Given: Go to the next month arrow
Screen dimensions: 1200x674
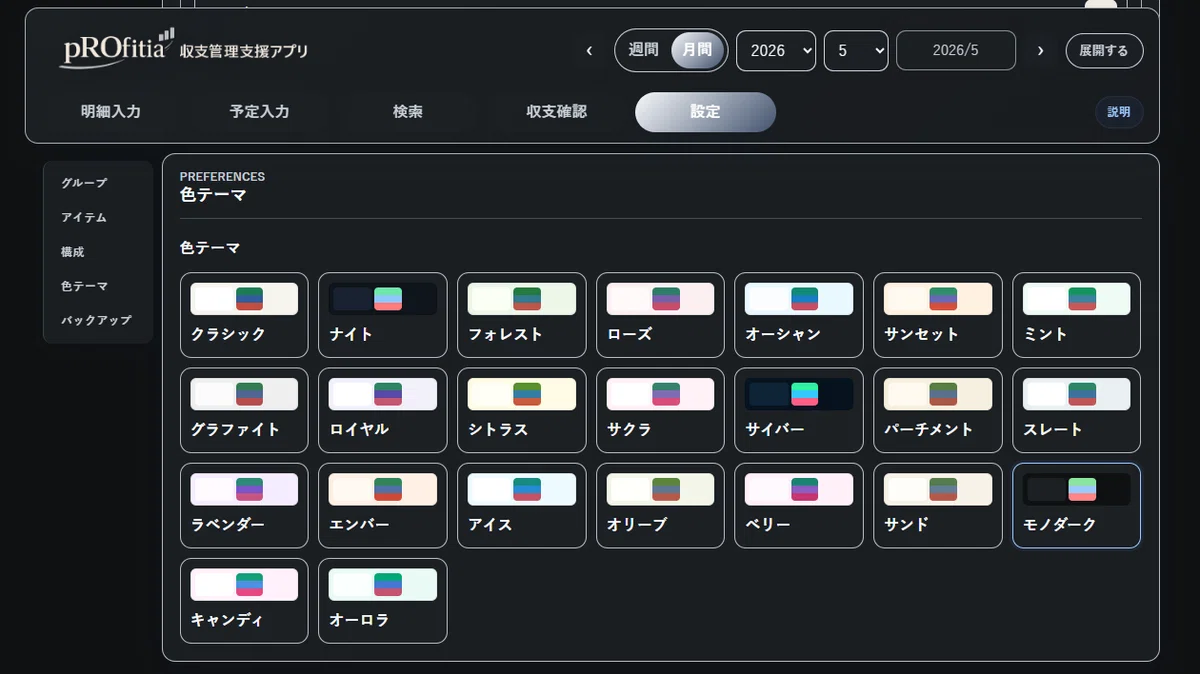Looking at the screenshot, I should pos(1041,50).
